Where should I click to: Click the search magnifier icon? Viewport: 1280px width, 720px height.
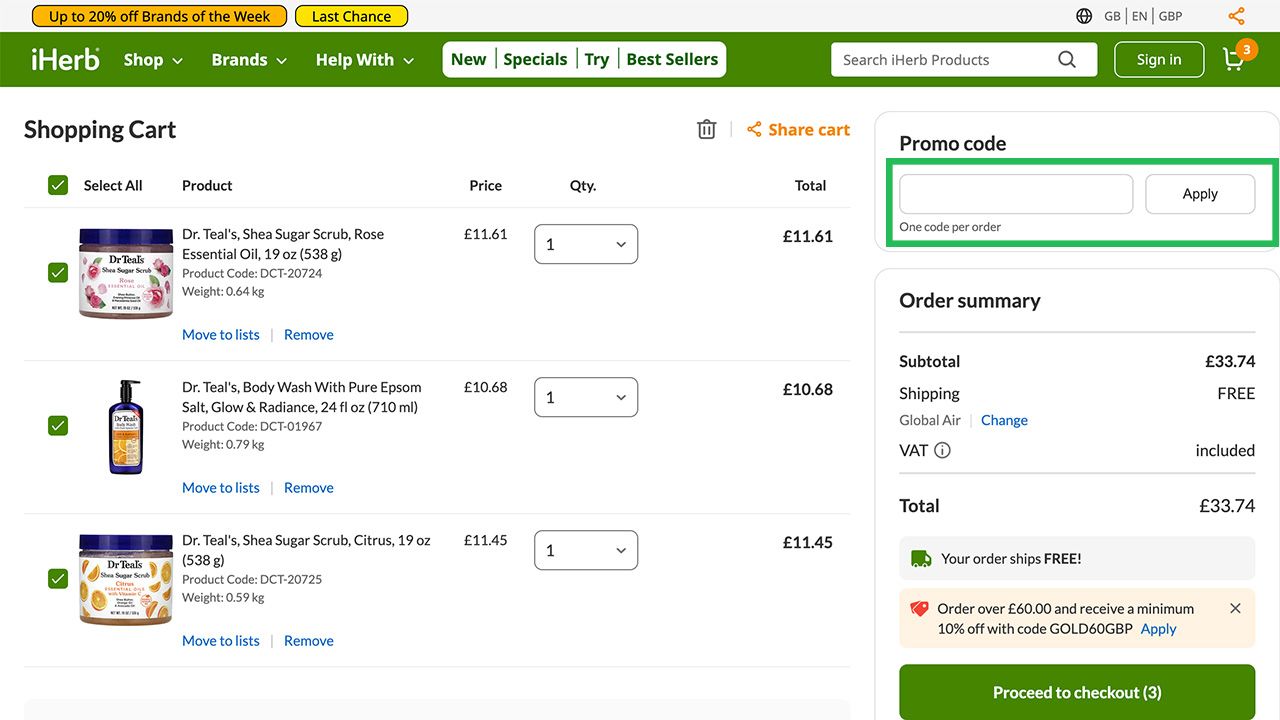(x=1067, y=60)
